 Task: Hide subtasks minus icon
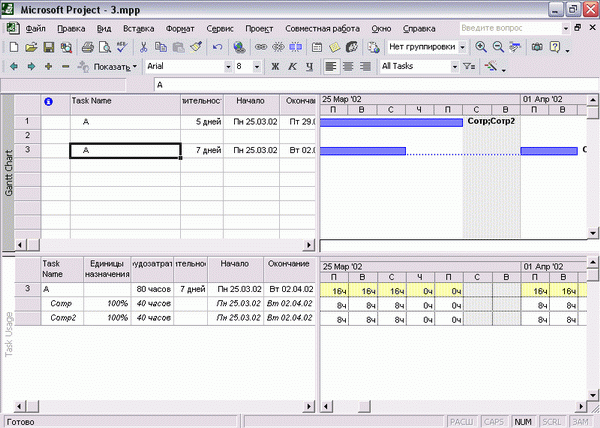[66, 67]
